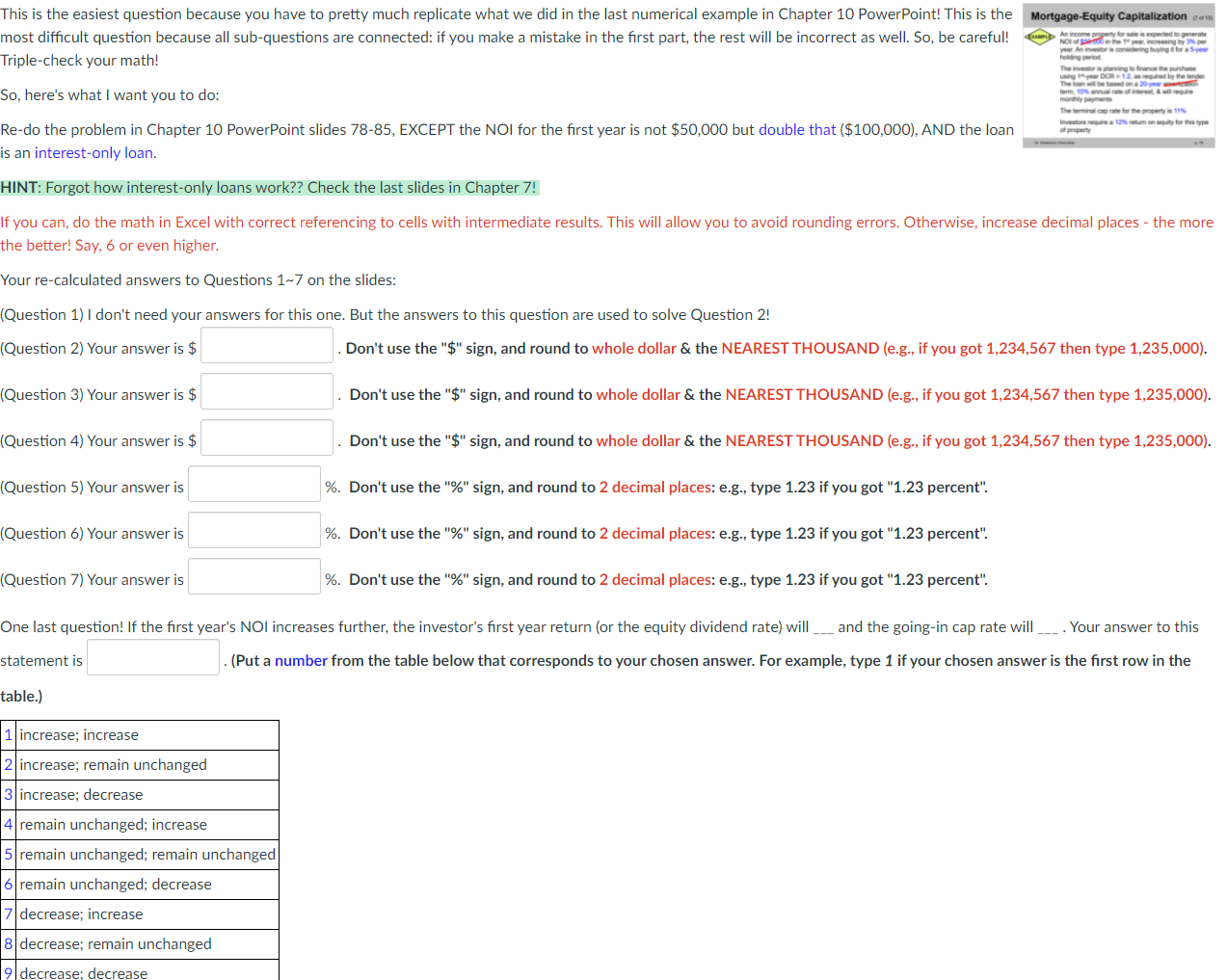Click the Question 2 answer field
This screenshot has width=1227, height=980.
coord(266,344)
